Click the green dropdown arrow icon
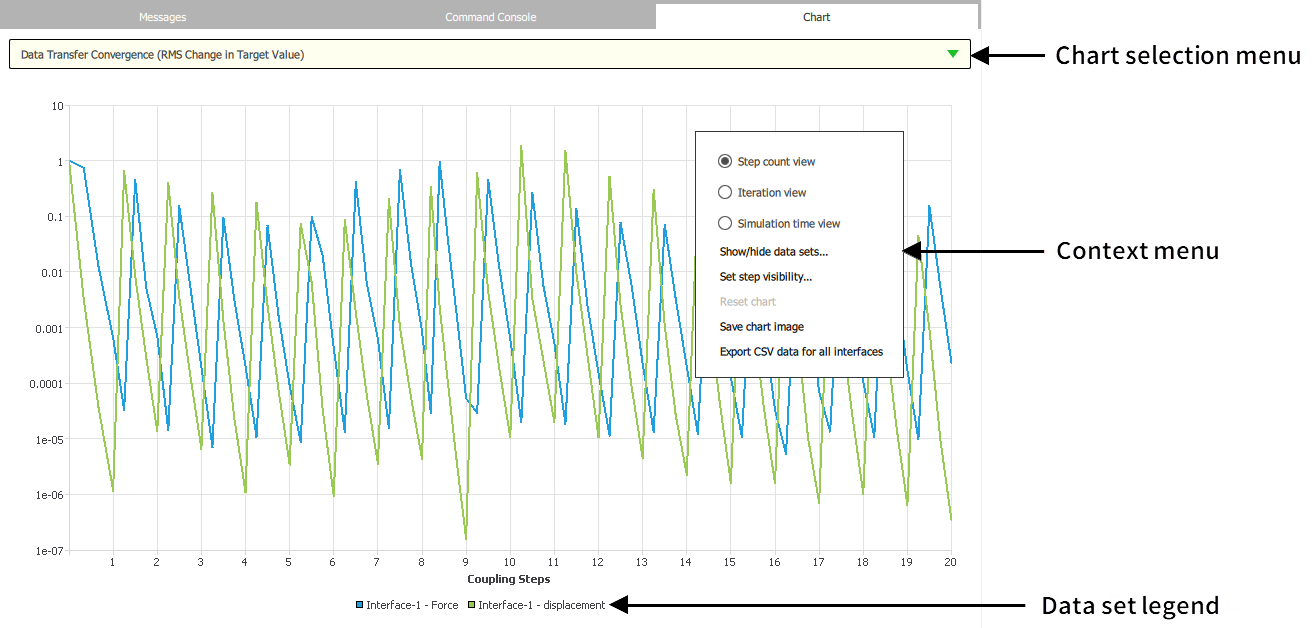The image size is (1312, 628). [x=951, y=54]
